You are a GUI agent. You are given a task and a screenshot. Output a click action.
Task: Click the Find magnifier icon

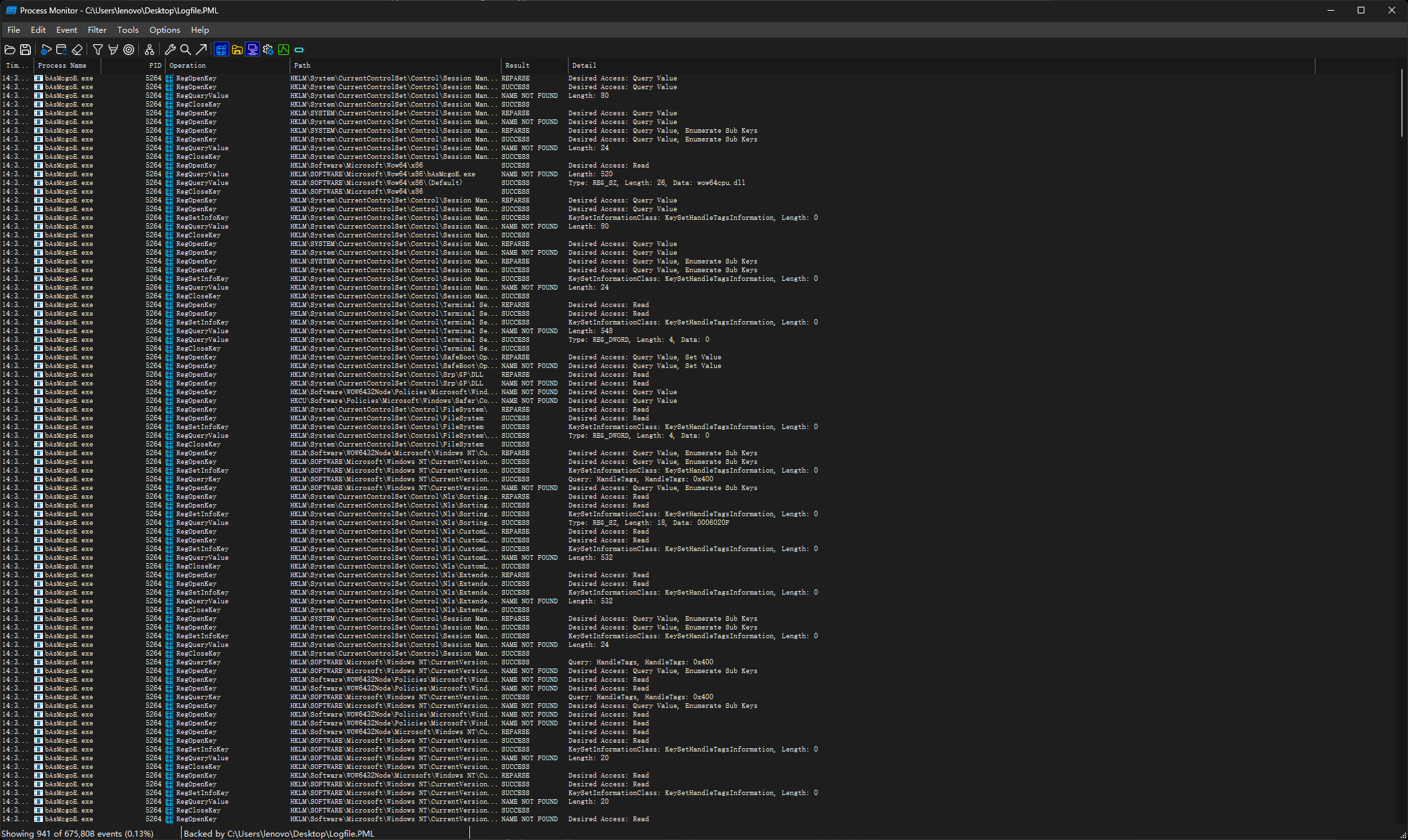pyautogui.click(x=186, y=50)
